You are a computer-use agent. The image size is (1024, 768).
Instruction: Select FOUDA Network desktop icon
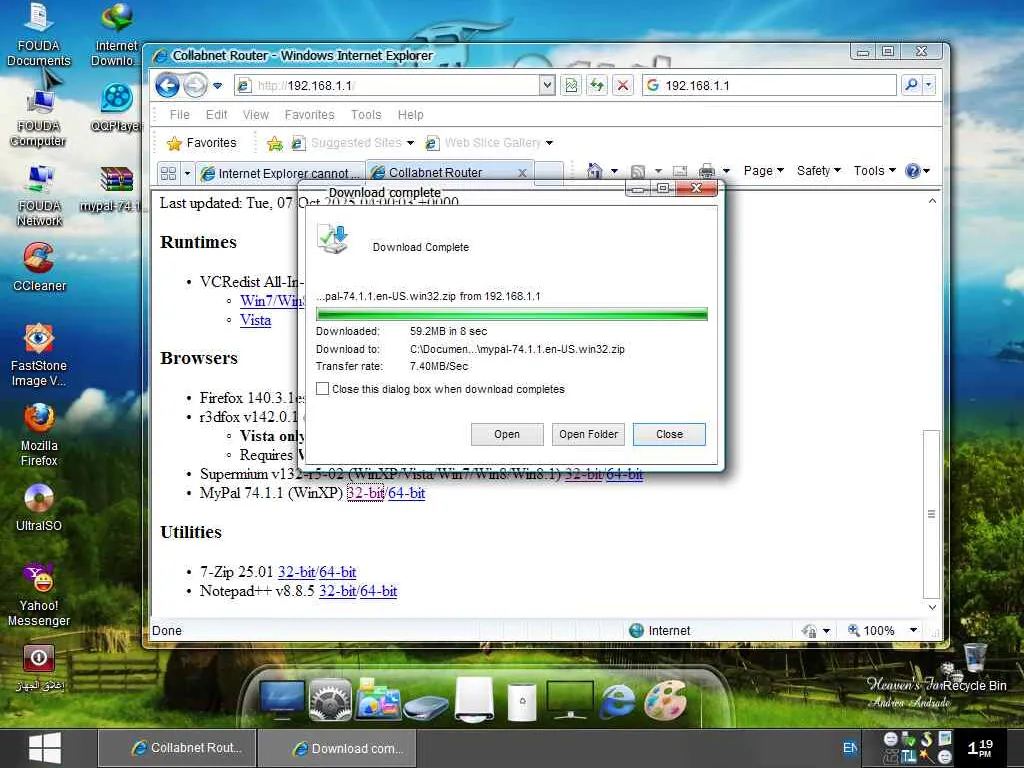coord(39,195)
